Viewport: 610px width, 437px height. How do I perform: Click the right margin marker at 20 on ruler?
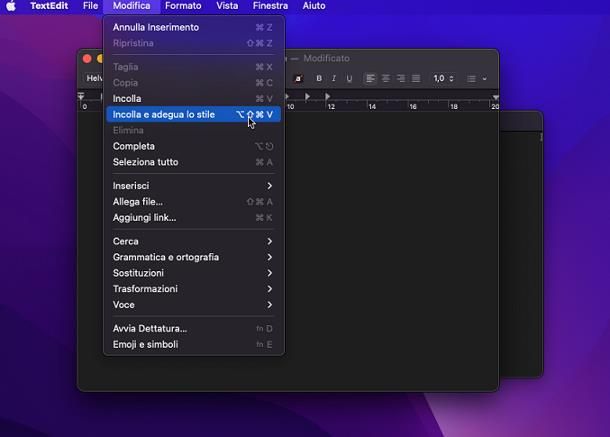pos(495,97)
